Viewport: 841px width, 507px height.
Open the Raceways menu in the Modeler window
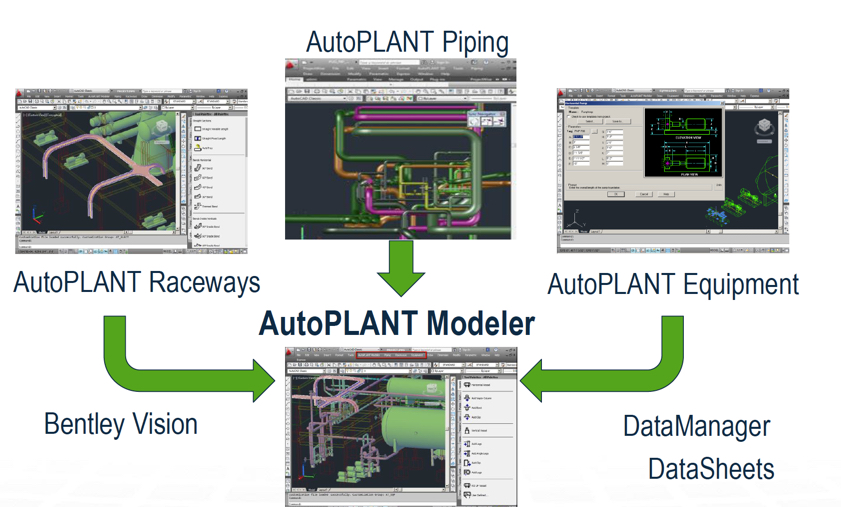(x=401, y=355)
